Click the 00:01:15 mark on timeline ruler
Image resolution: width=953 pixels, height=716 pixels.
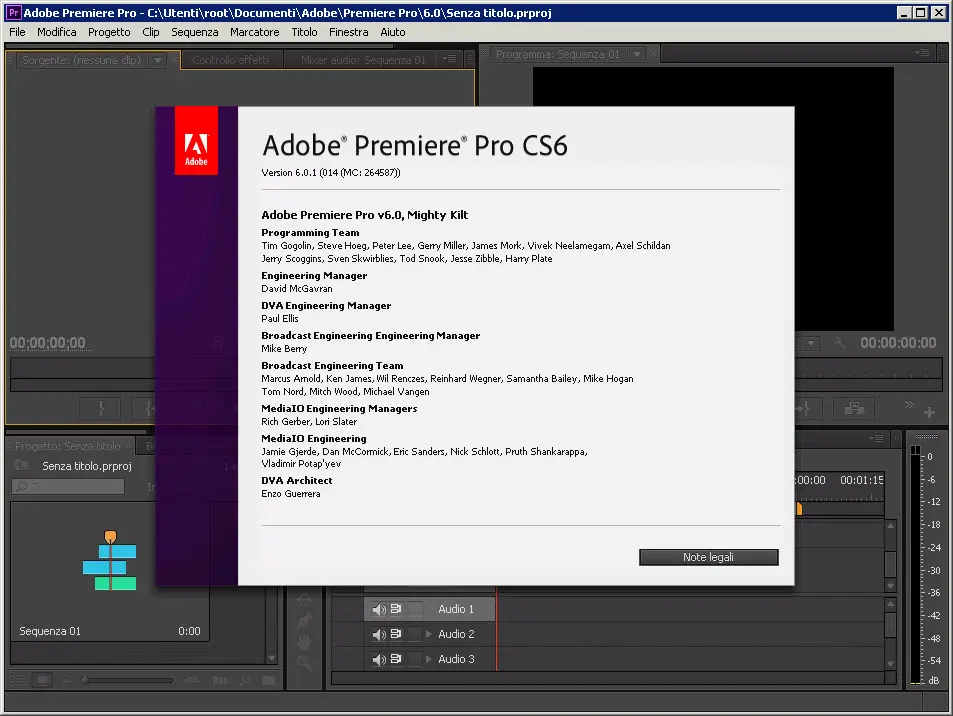tap(862, 480)
